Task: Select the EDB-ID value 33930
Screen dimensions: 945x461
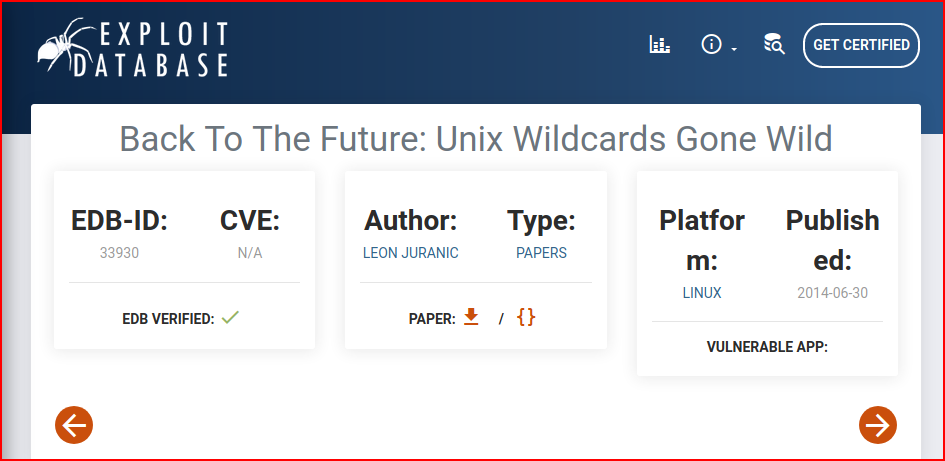Action: click(119, 253)
